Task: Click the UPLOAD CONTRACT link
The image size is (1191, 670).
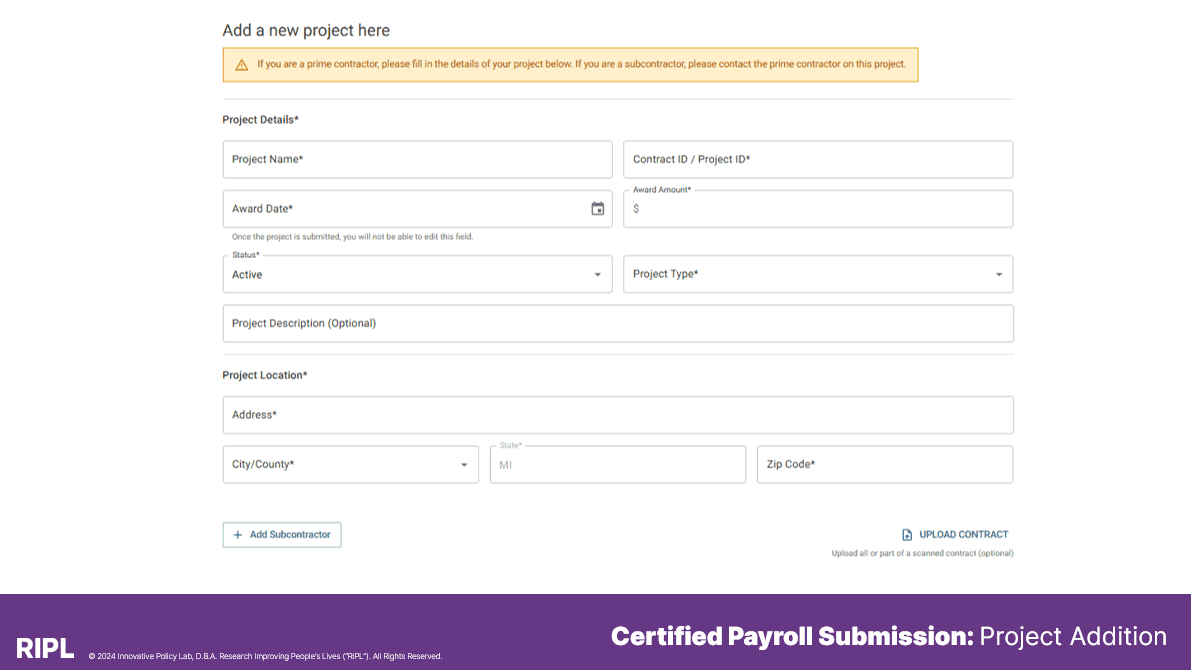Action: (964, 535)
